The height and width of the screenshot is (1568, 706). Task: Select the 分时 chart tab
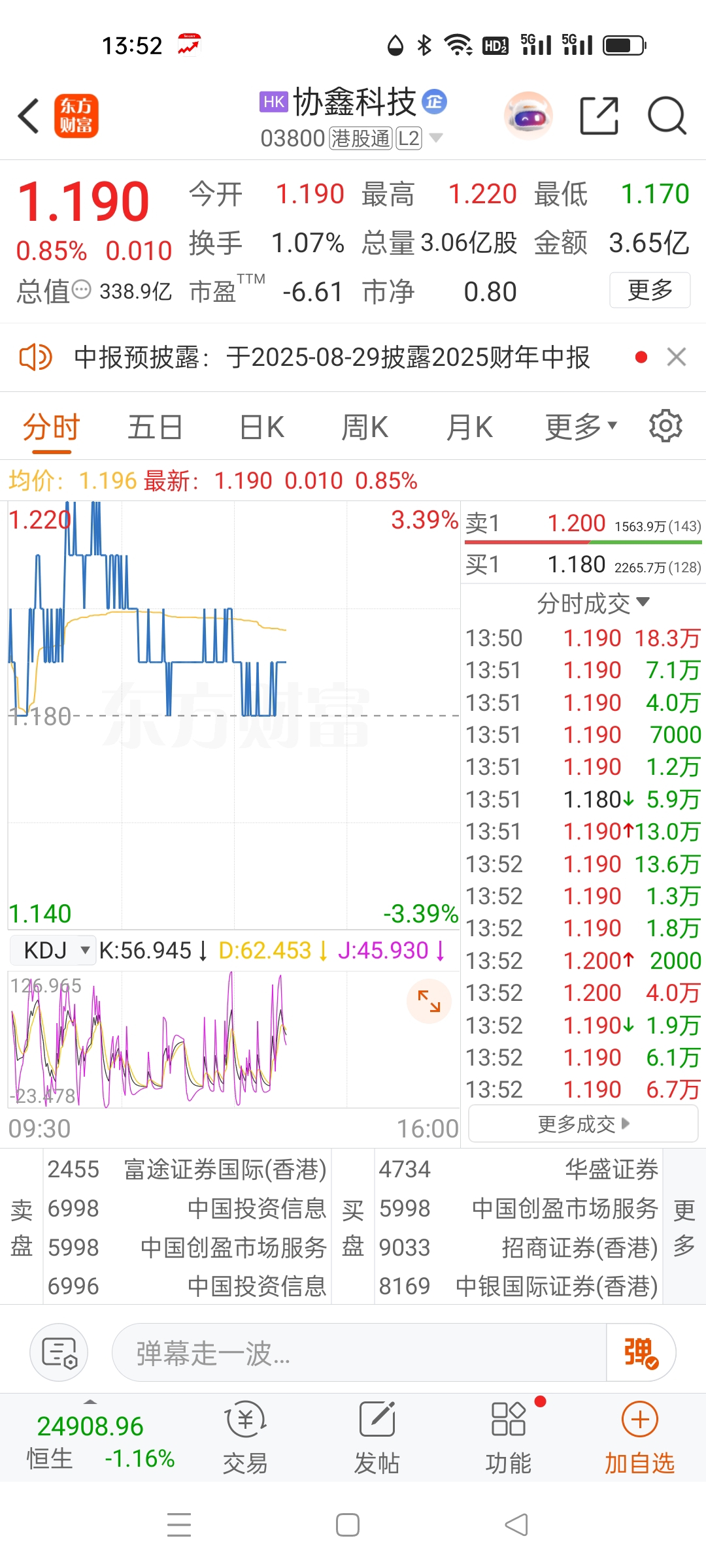coord(51,428)
